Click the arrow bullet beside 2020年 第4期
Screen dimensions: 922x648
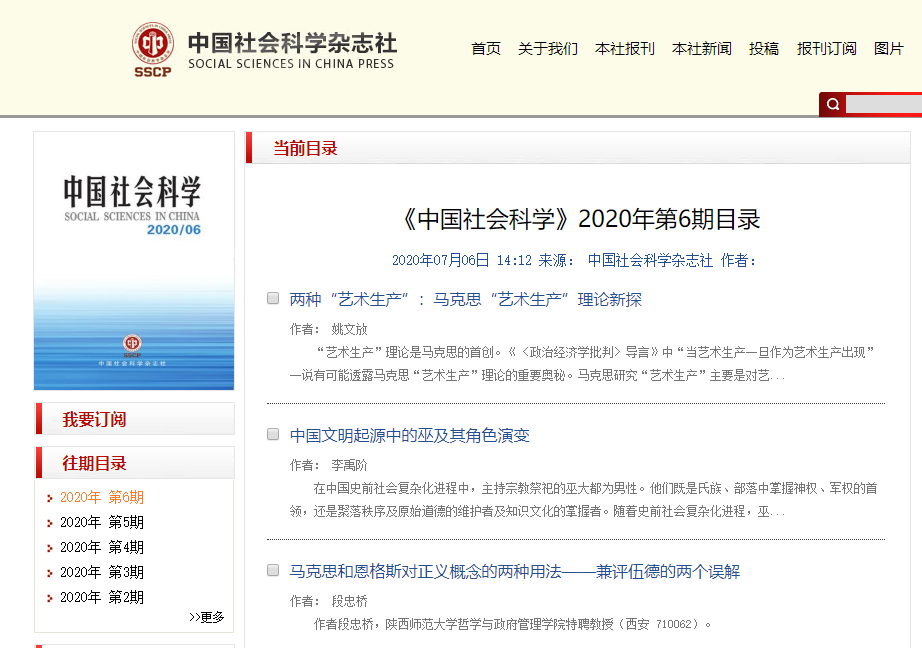point(50,548)
